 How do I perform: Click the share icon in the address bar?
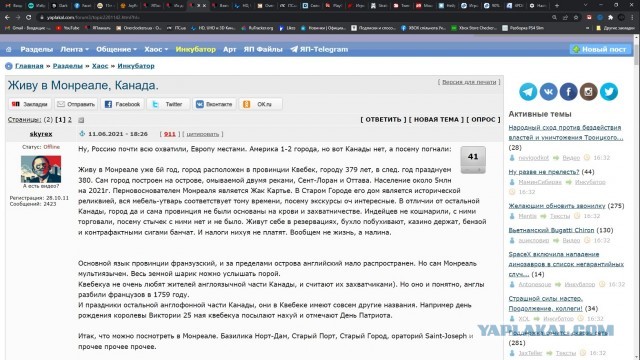(x=565, y=18)
